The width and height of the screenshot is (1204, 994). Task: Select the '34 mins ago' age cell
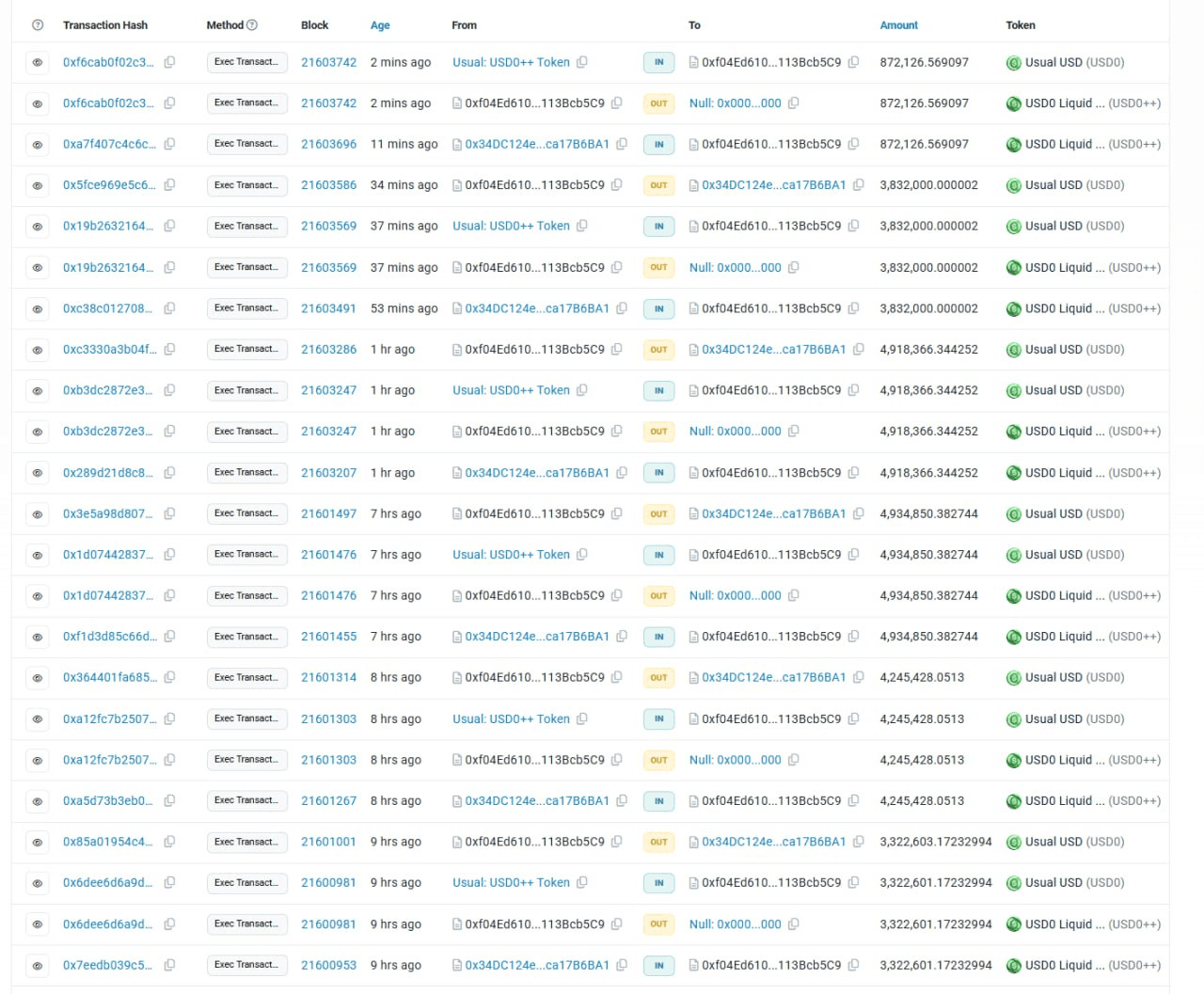[x=404, y=185]
